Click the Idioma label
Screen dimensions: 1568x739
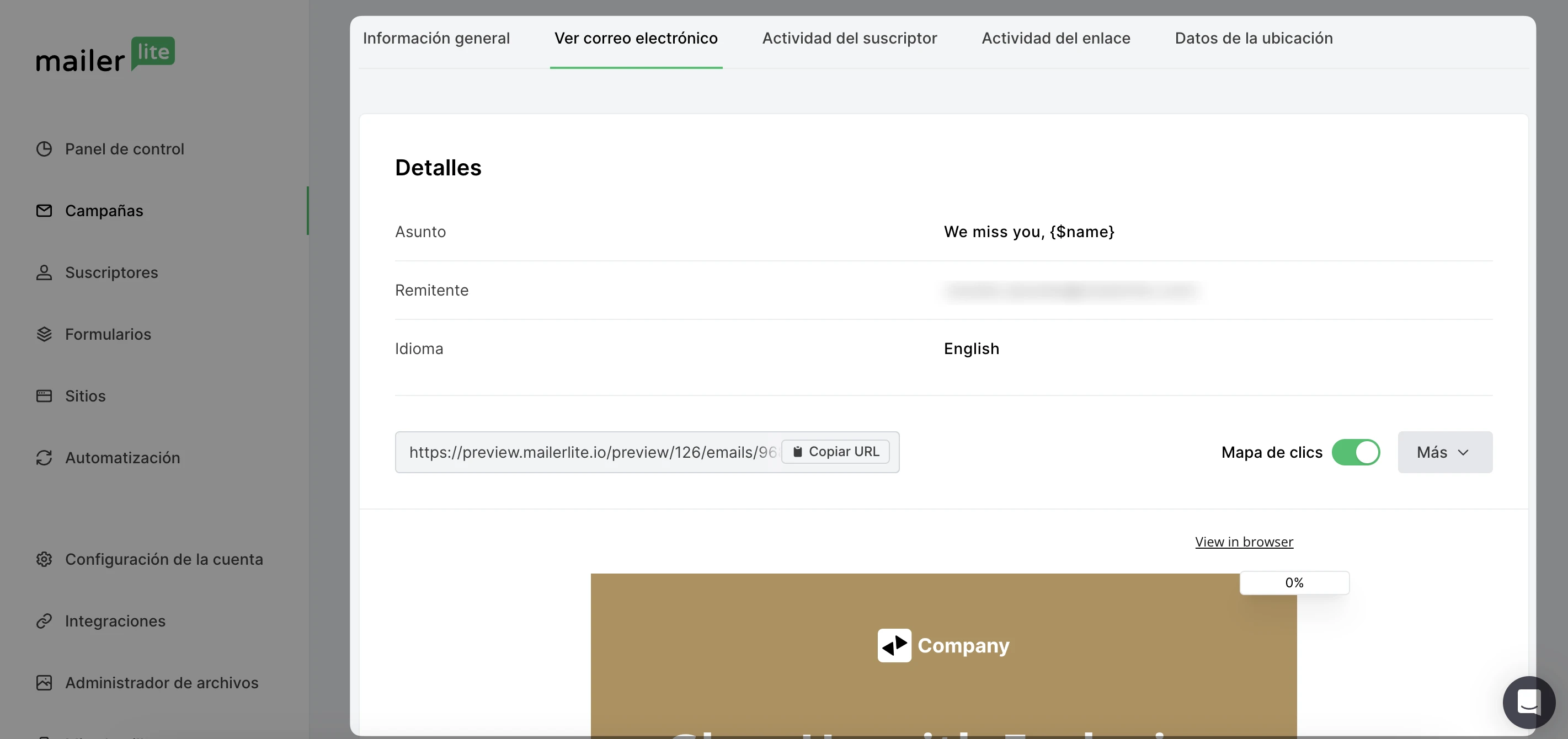point(419,349)
